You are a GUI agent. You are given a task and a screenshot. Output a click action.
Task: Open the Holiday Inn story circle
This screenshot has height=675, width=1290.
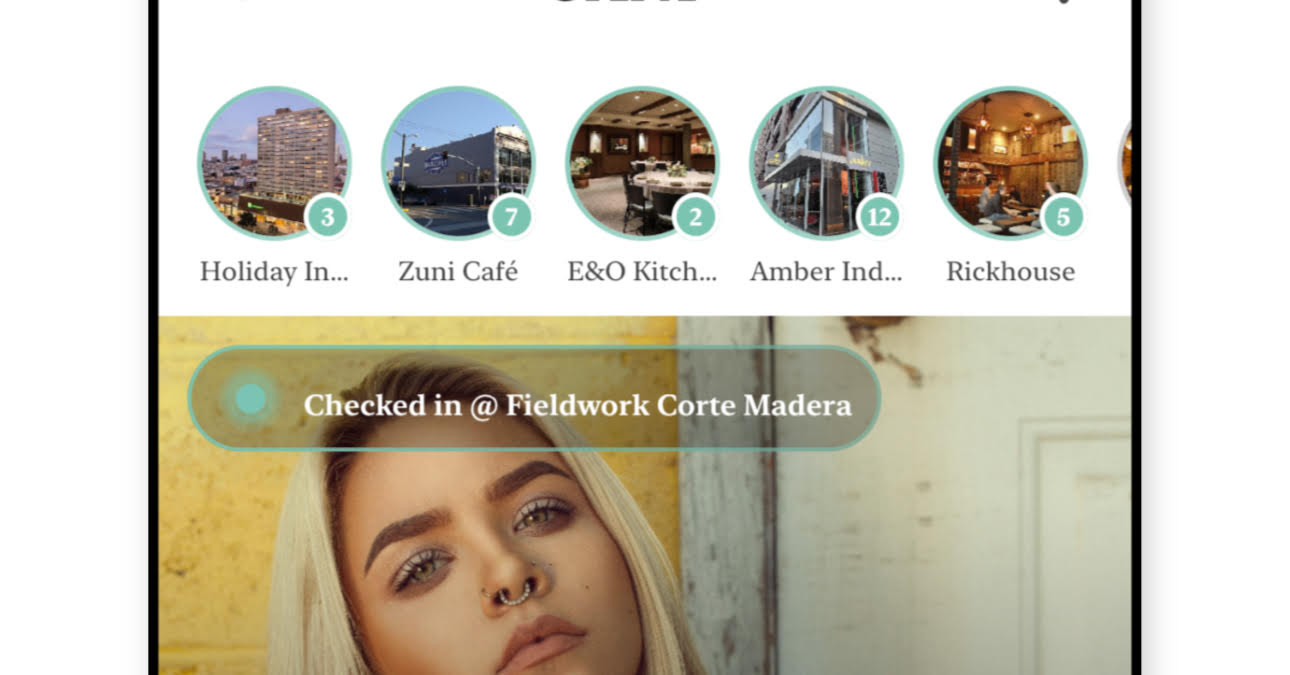point(274,163)
